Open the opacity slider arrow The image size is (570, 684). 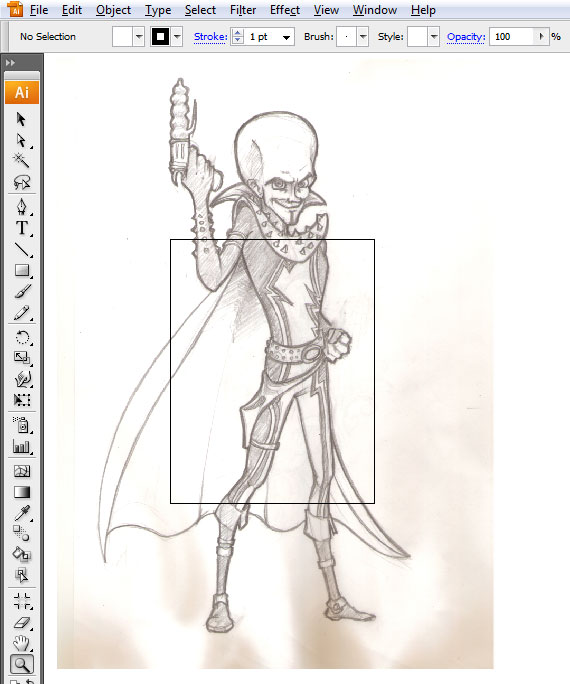pos(541,37)
